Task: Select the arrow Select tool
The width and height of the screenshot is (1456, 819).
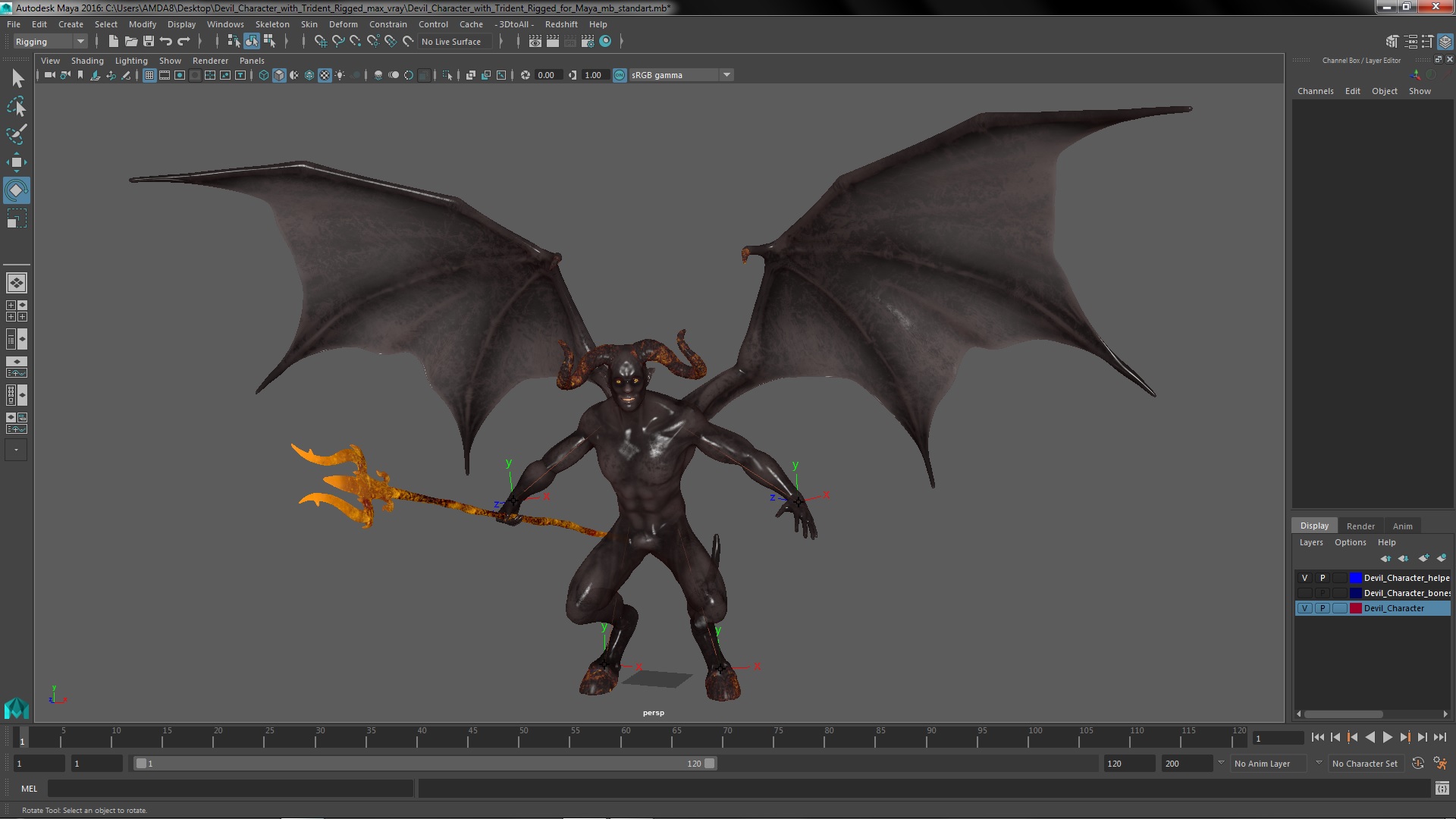Action: (17, 78)
